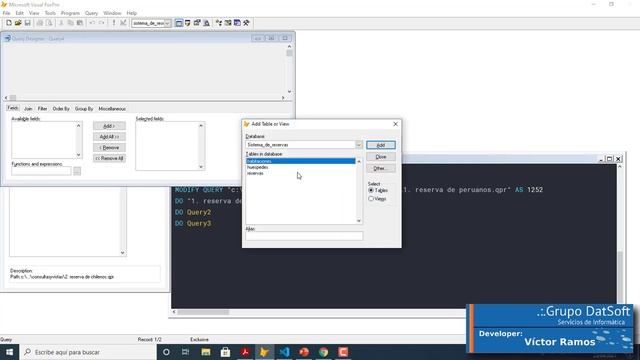Viewport: 640px width, 360px height.
Task: Click the Add button in Add Table dialog
Action: pos(381,145)
